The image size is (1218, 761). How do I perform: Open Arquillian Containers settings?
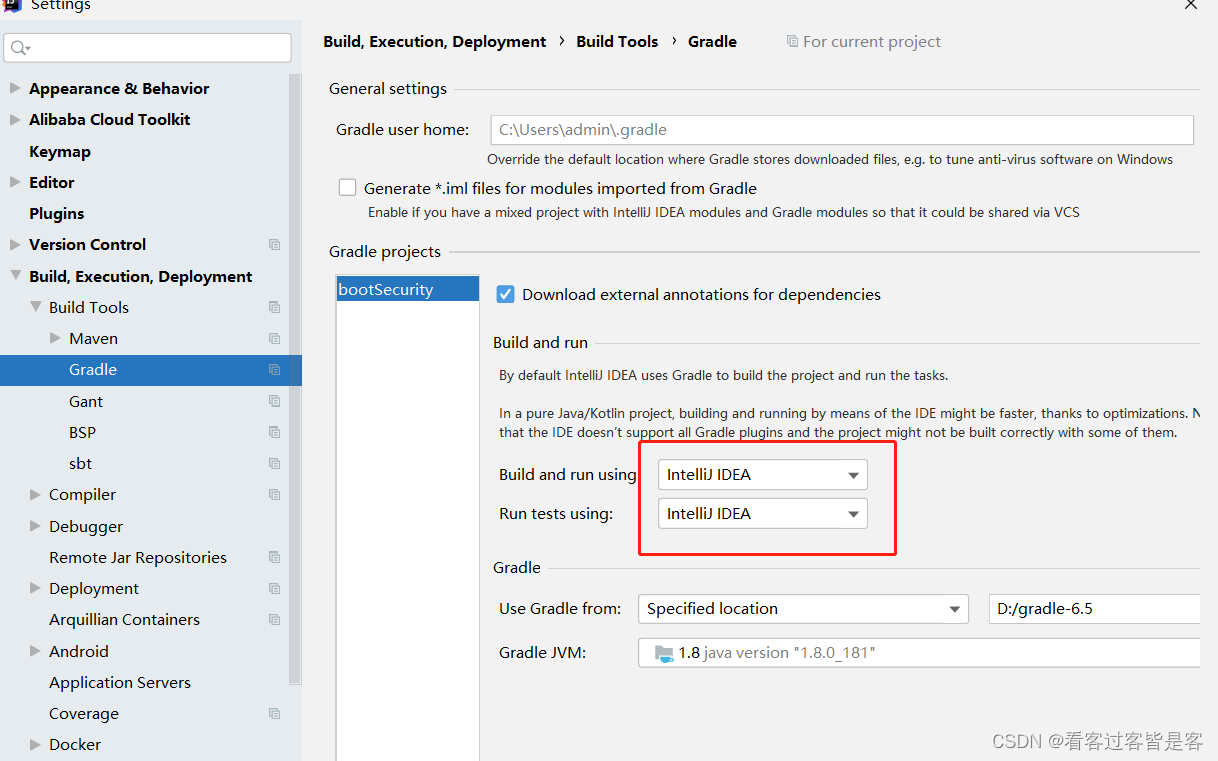pyautogui.click(x=125, y=619)
